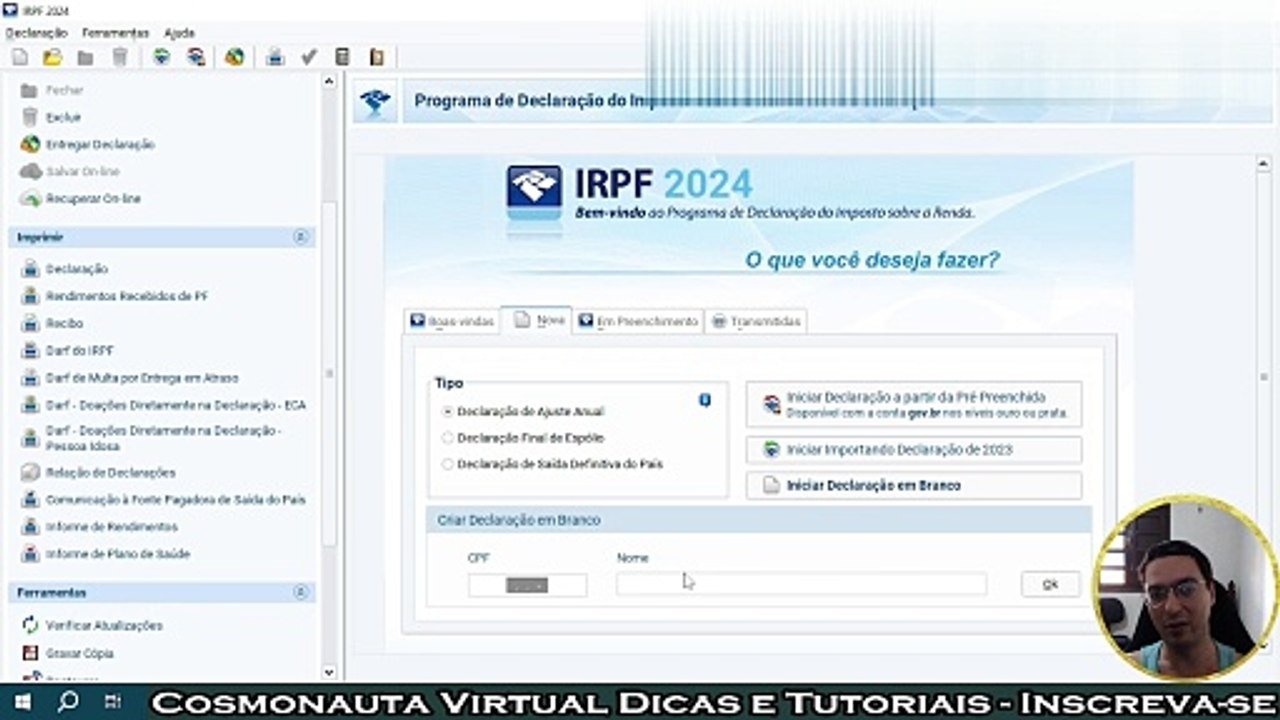Screen dimensions: 1280x720
Task: Click the blue help icon in the Tipo box
Action: tap(705, 400)
